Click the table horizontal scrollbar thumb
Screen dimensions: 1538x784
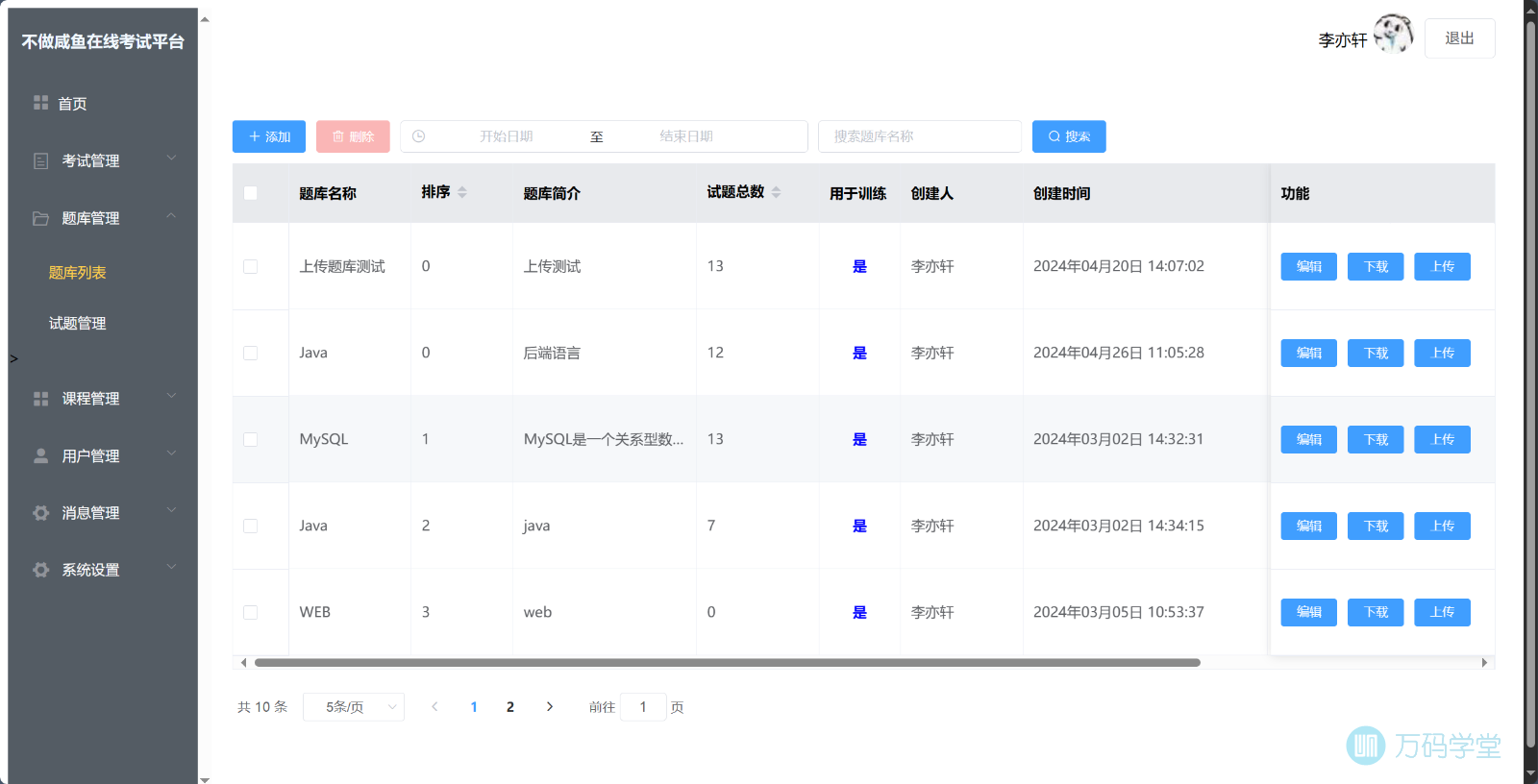pyautogui.click(x=727, y=662)
